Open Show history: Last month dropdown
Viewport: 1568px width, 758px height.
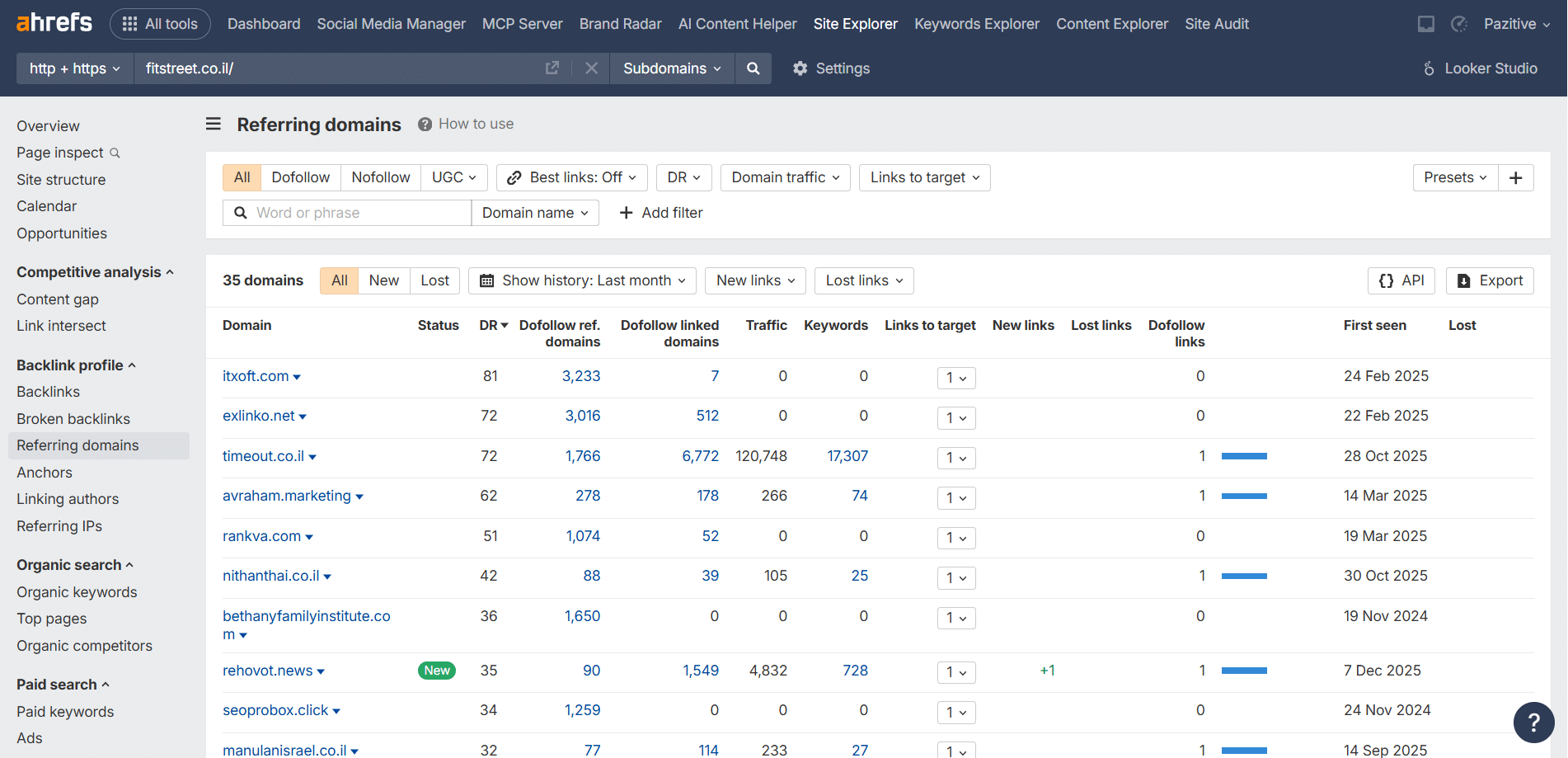tap(583, 280)
